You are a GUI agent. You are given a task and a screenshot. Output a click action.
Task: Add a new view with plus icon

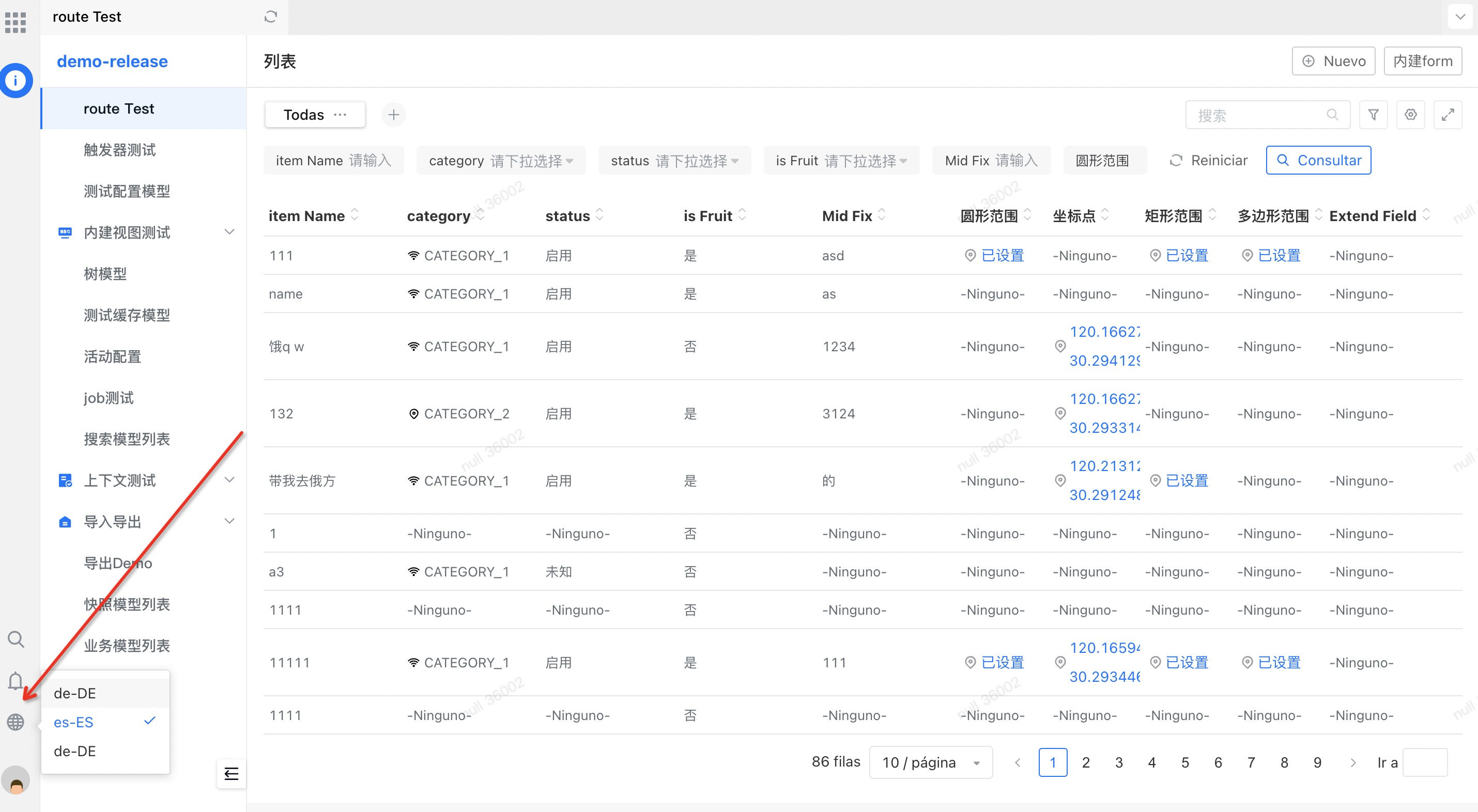click(394, 115)
